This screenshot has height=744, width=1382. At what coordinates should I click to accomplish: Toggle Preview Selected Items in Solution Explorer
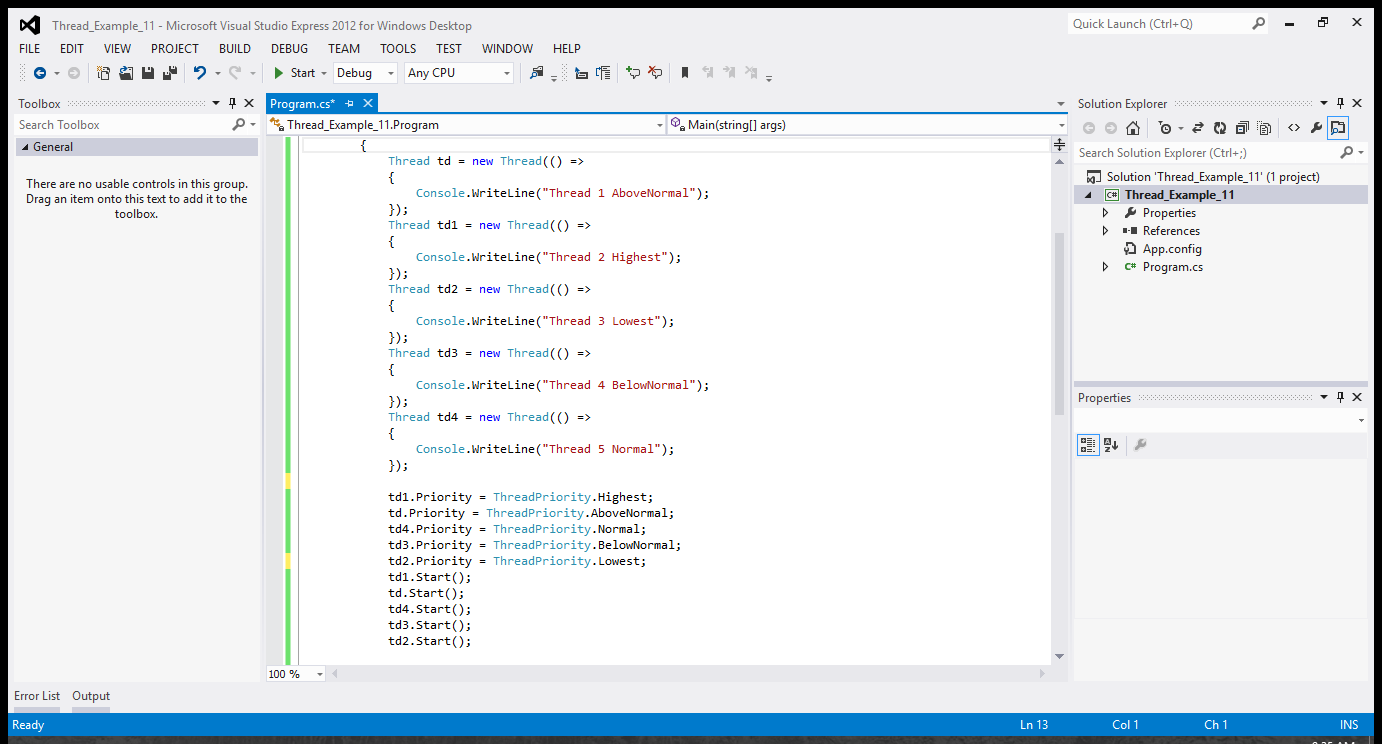tap(1338, 128)
